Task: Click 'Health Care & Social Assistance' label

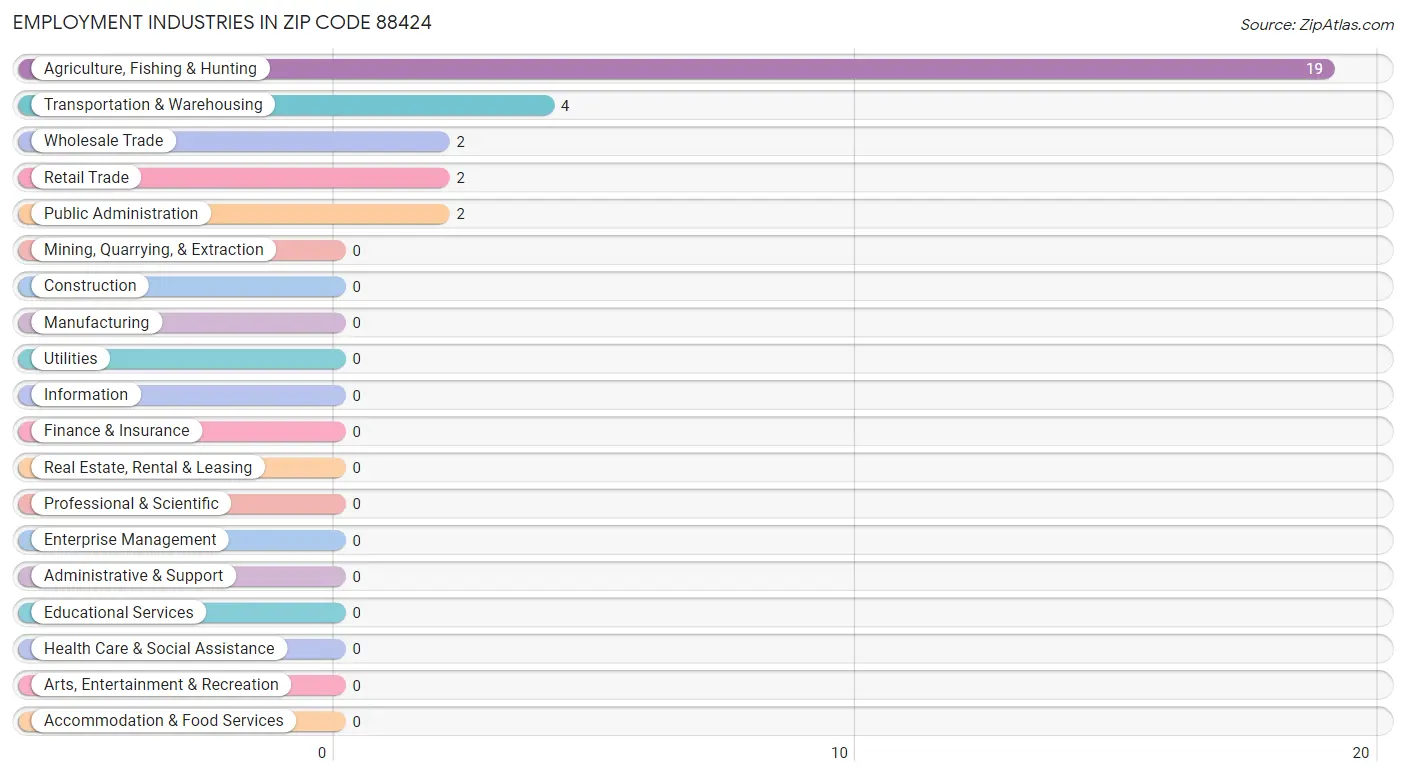Action: tap(159, 648)
